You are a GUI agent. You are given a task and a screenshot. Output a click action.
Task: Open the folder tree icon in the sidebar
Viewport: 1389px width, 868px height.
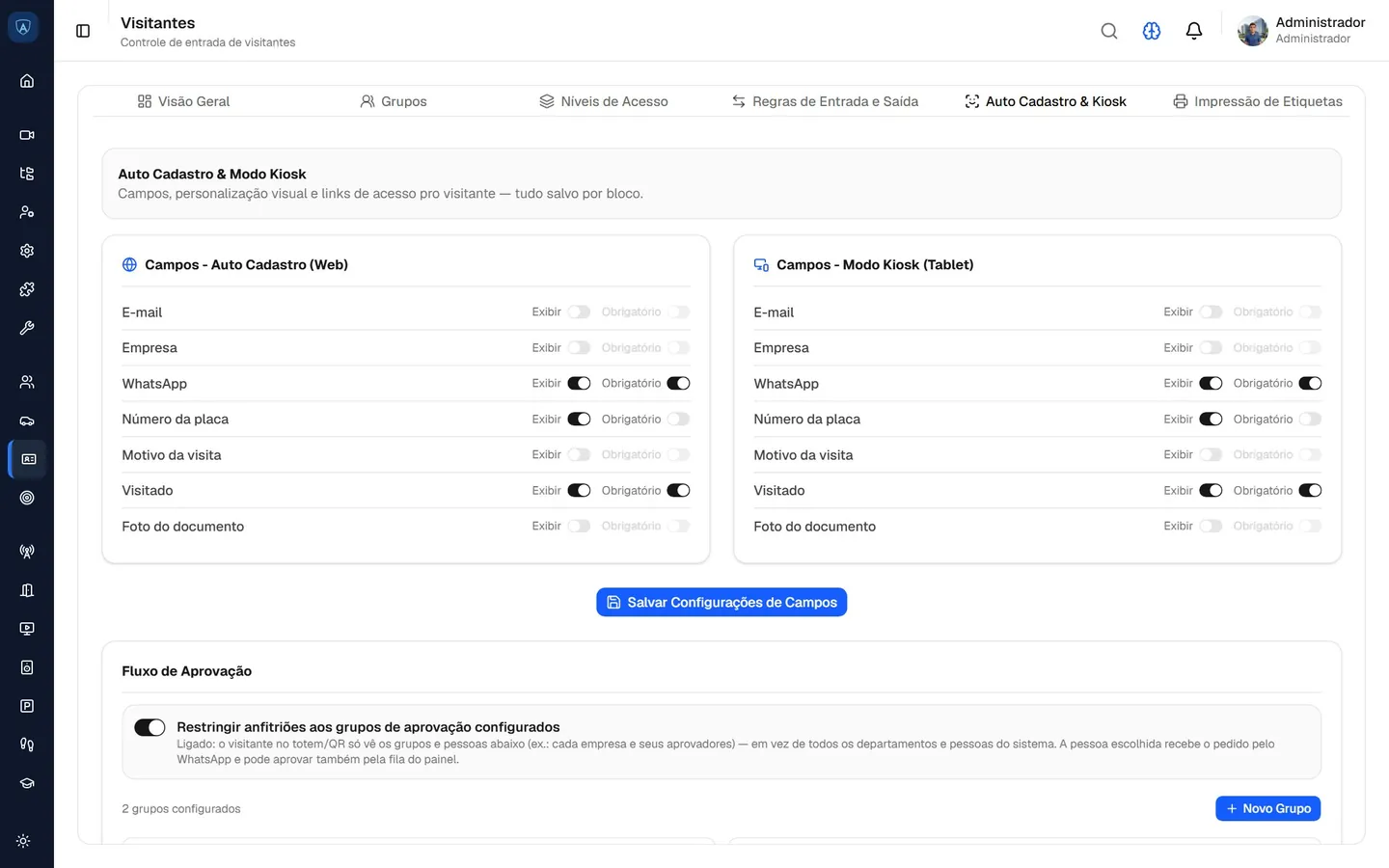[x=27, y=174]
